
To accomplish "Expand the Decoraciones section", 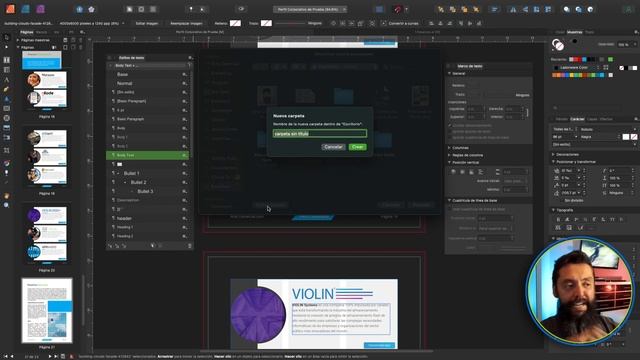I will 553,154.
